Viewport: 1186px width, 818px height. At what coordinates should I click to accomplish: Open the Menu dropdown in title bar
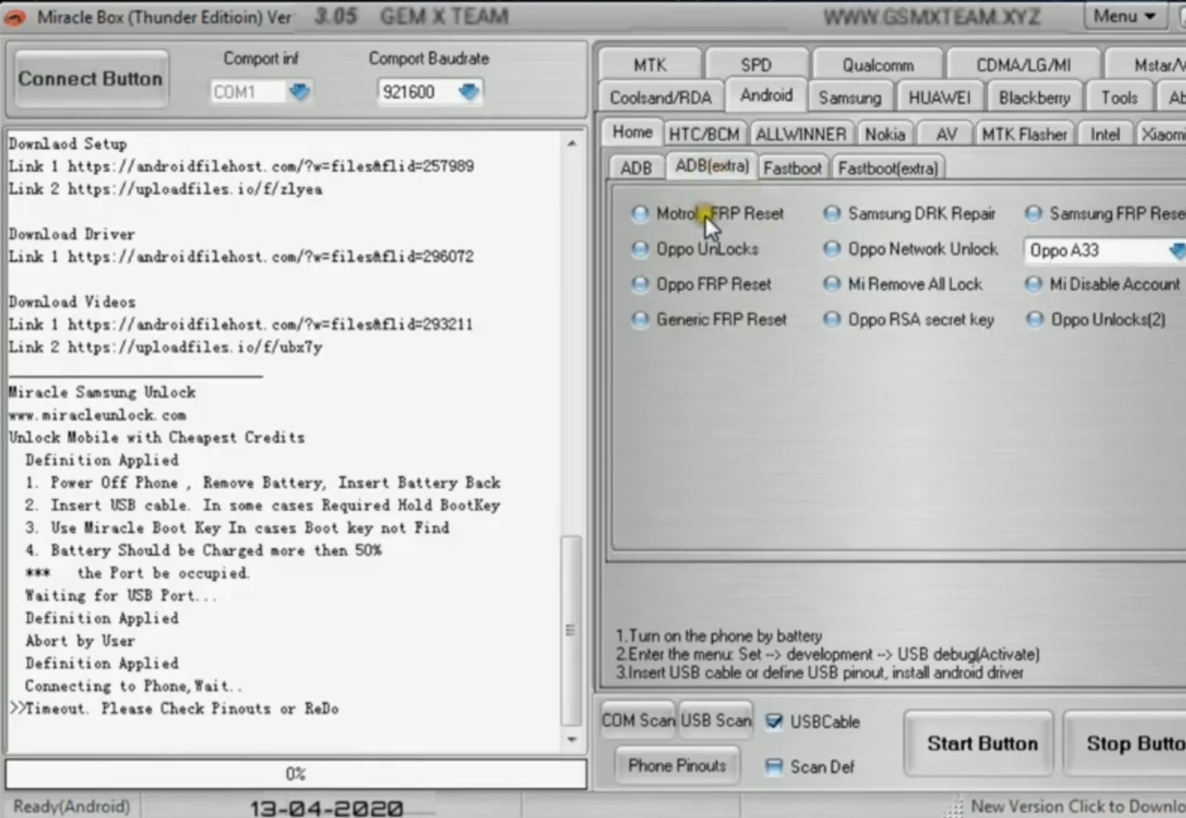pyautogui.click(x=1125, y=16)
